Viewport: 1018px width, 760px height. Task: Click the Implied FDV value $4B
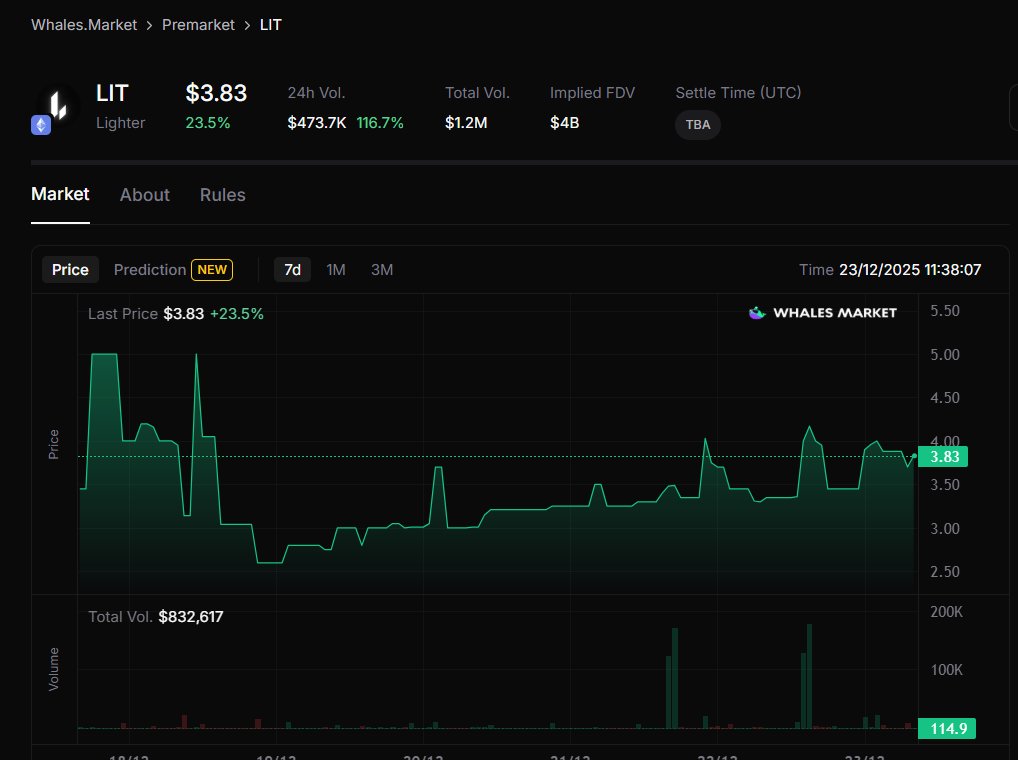click(x=564, y=123)
